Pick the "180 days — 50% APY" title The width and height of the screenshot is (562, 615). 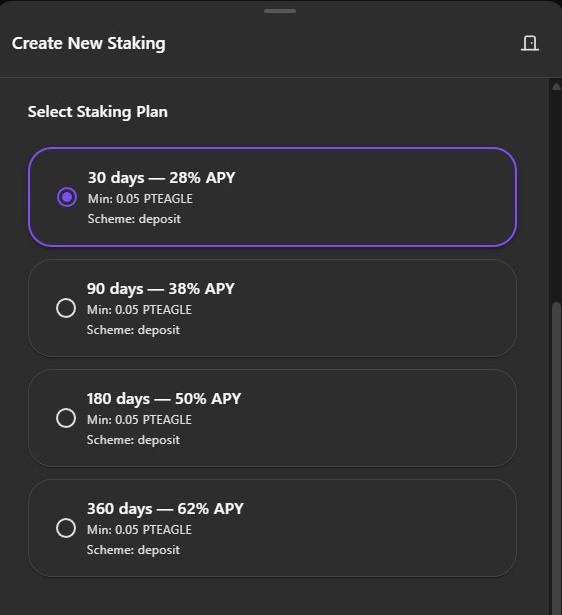164,399
